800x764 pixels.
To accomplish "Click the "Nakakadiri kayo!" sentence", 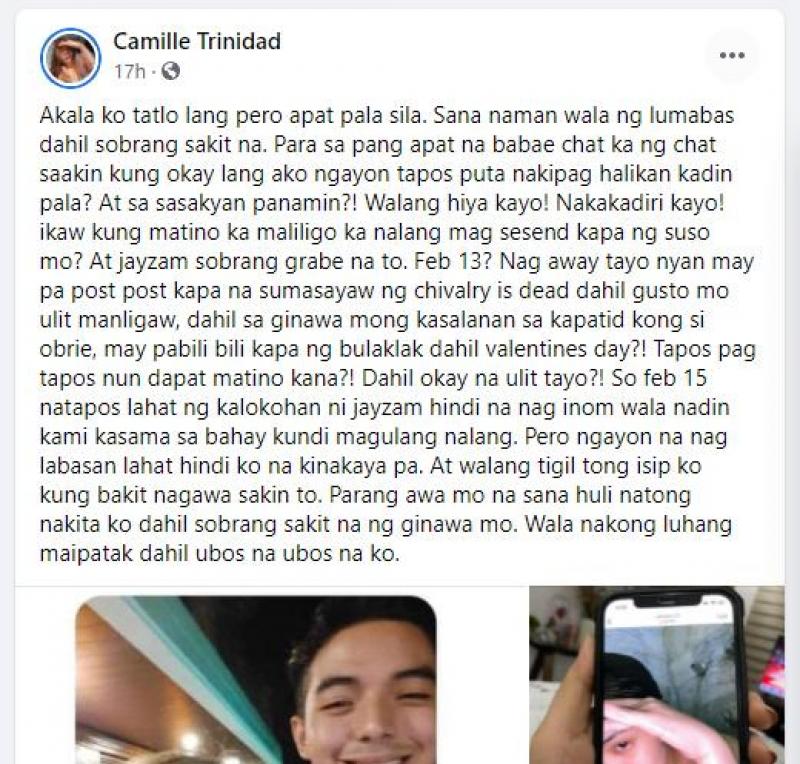I will [x=640, y=203].
